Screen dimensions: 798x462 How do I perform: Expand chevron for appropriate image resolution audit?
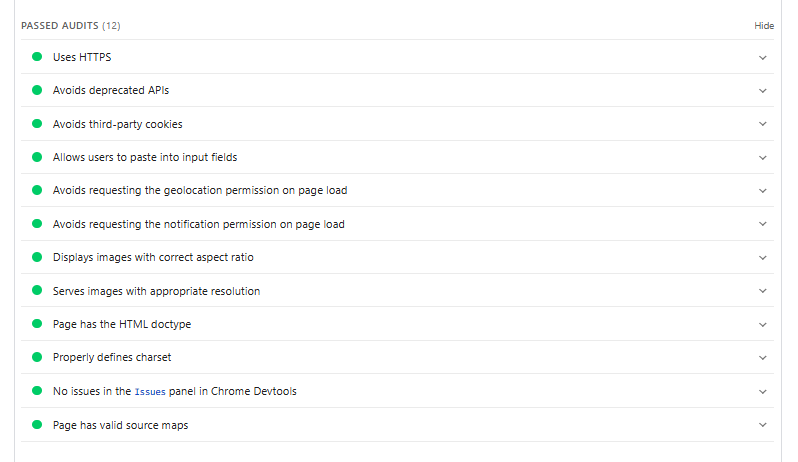pyautogui.click(x=762, y=291)
